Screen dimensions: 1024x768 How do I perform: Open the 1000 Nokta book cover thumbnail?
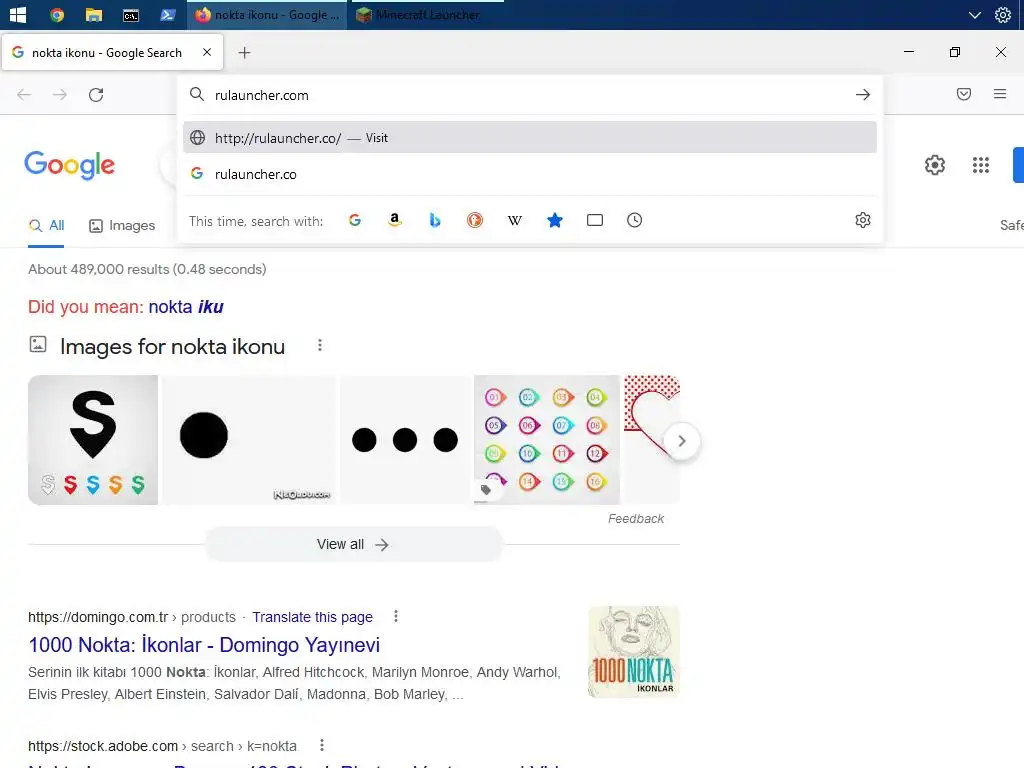coord(633,652)
